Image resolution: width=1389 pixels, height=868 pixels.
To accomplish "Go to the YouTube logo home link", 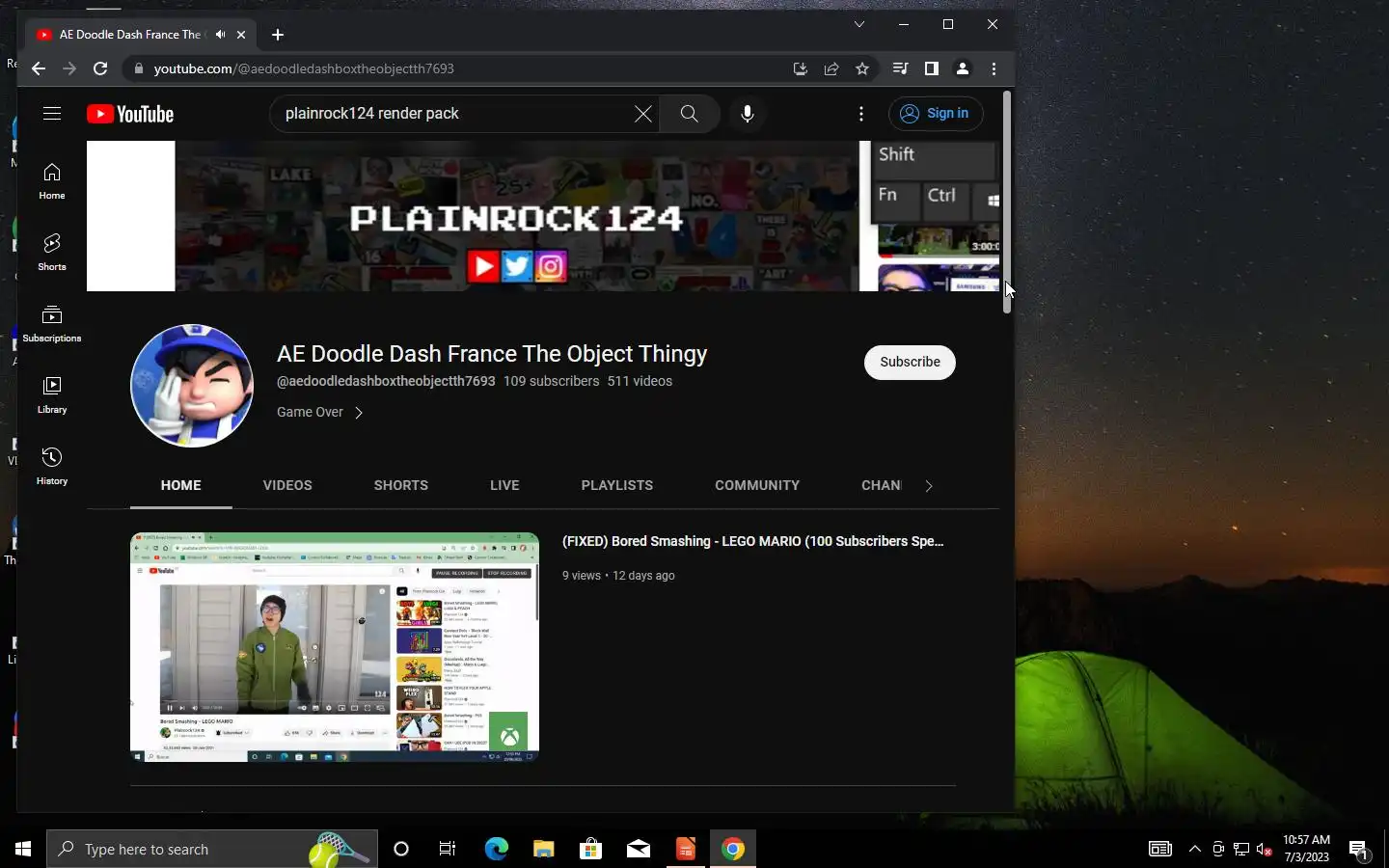I will [130, 114].
